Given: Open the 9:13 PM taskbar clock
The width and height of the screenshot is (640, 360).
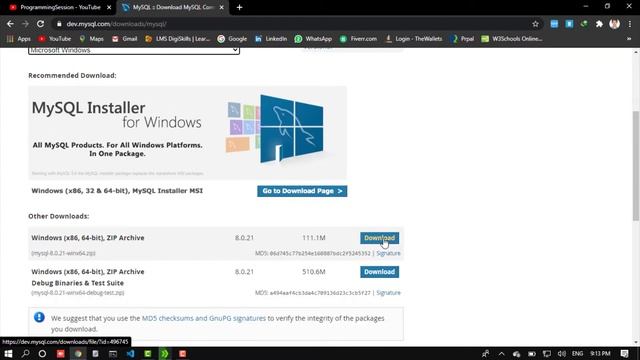Looking at the screenshot, I should tap(600, 353).
